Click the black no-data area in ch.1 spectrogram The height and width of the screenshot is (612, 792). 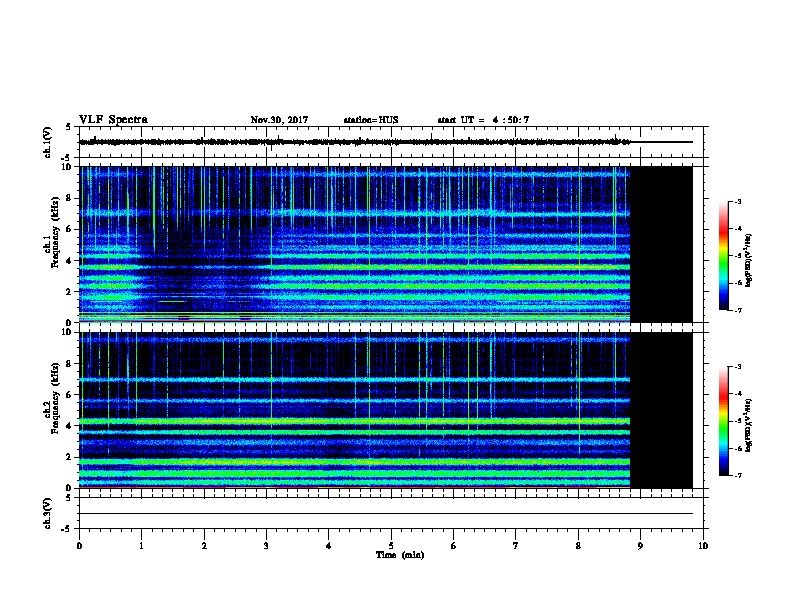(x=661, y=244)
